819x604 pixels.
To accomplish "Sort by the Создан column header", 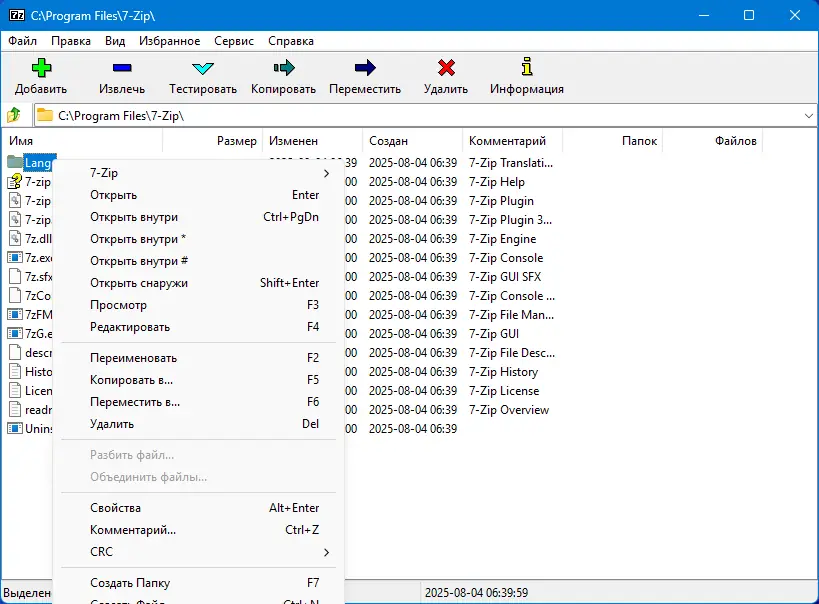I will [412, 141].
